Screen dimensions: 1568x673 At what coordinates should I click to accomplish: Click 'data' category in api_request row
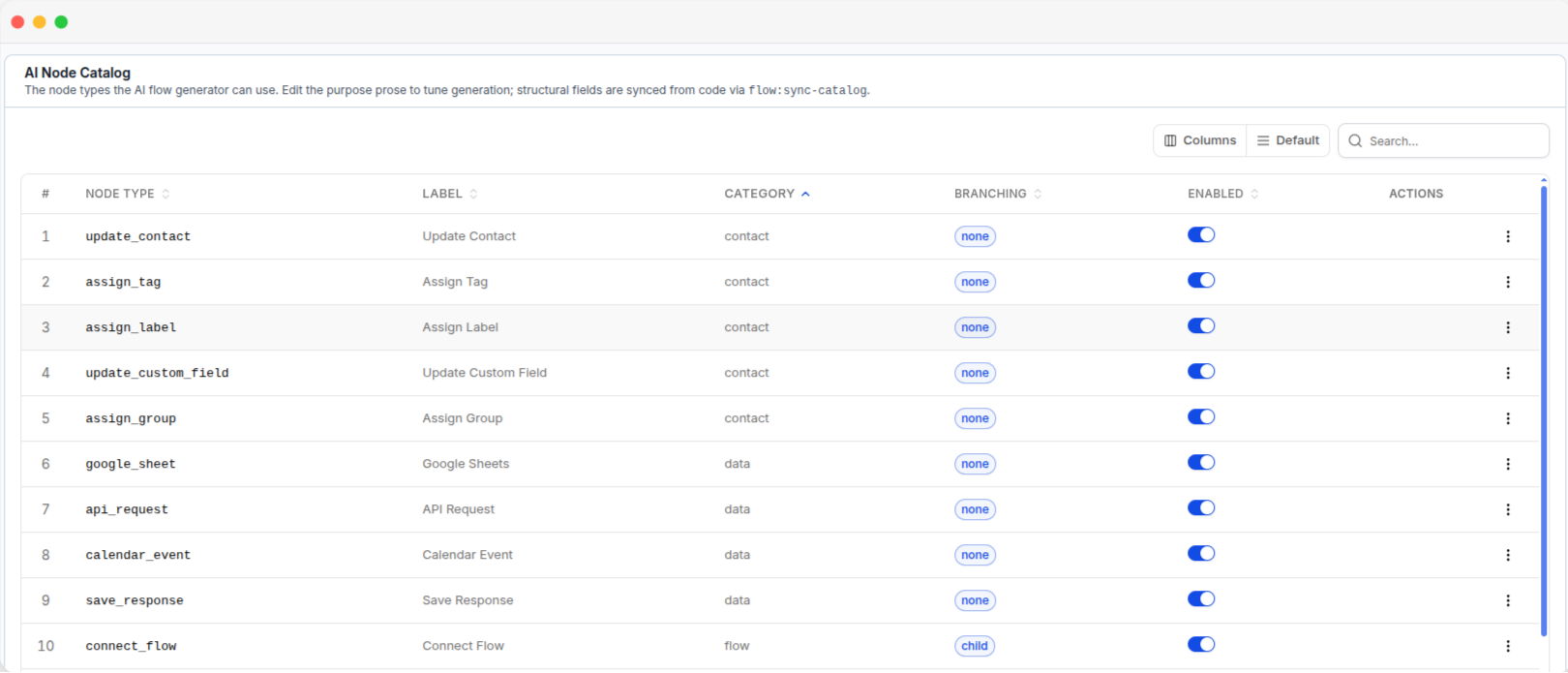point(737,509)
